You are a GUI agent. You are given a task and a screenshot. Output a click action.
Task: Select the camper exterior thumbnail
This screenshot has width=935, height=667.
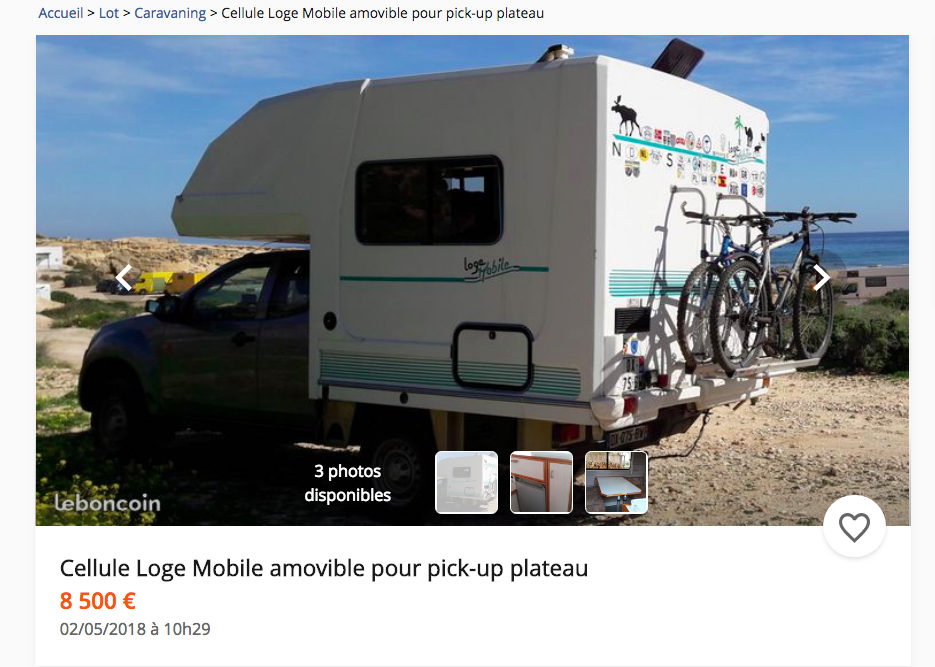466,482
